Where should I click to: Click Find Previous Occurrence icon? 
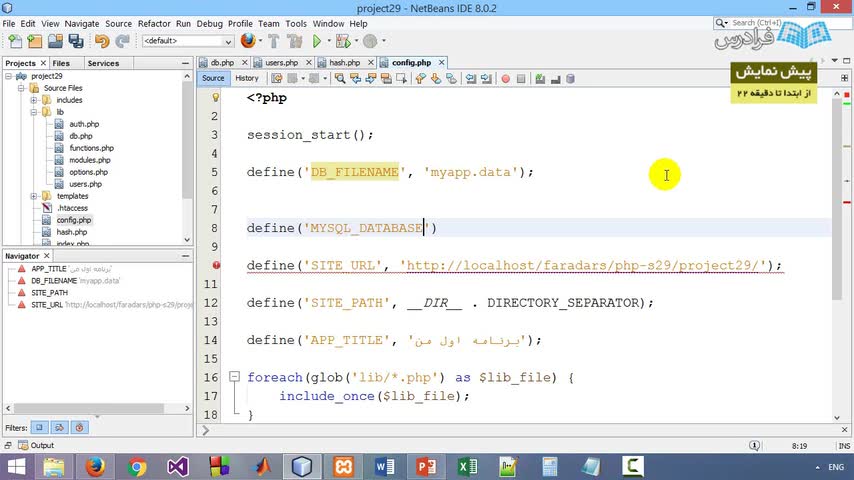tap(356, 78)
